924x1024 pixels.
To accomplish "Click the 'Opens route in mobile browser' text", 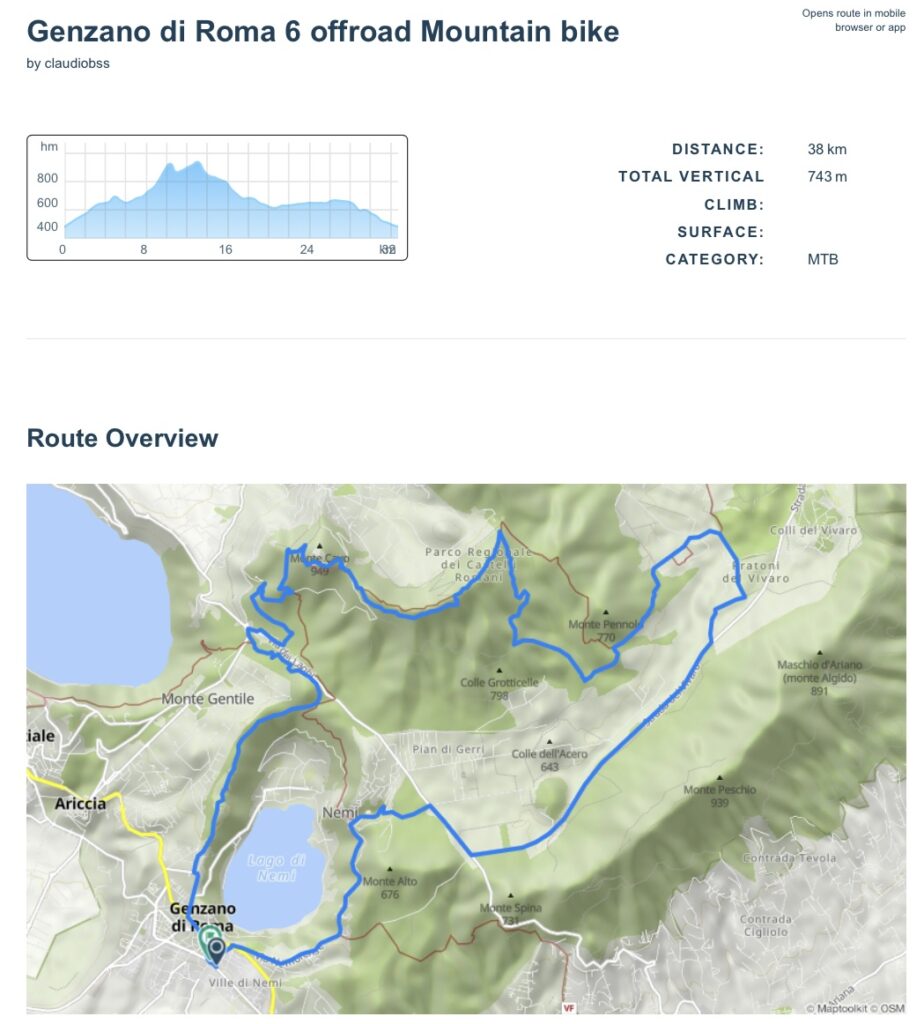I will tap(853, 20).
